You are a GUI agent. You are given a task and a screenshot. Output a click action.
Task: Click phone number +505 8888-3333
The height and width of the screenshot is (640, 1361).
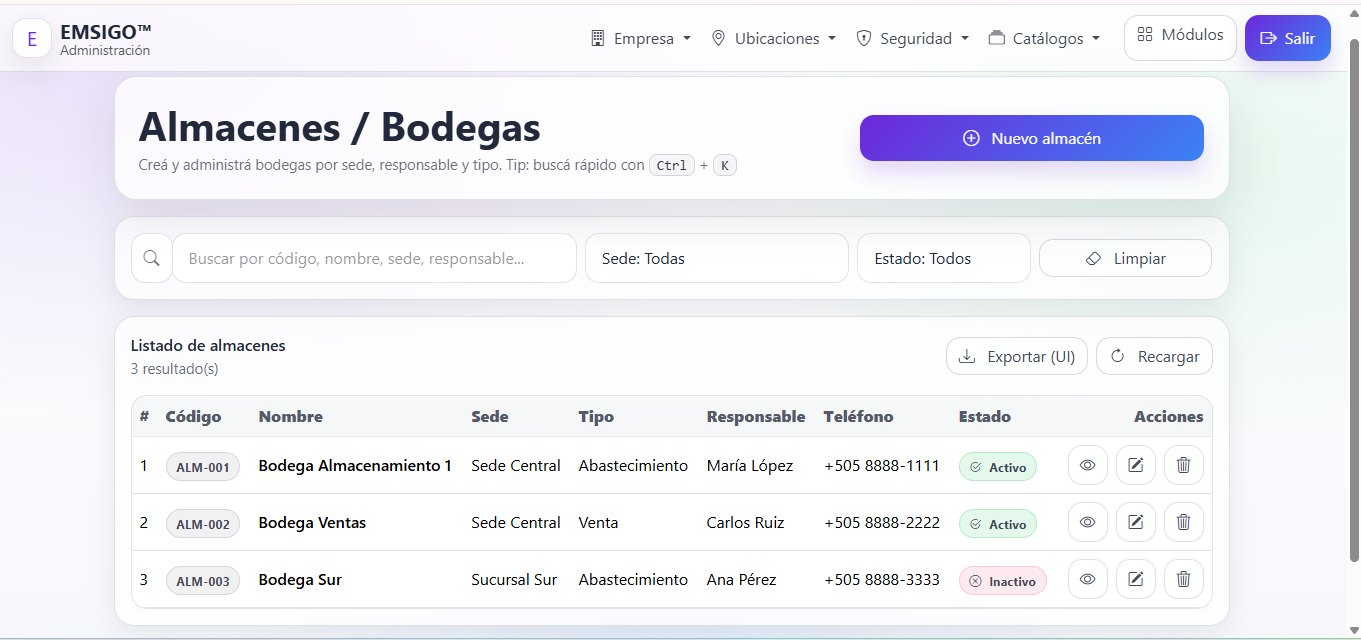(882, 580)
